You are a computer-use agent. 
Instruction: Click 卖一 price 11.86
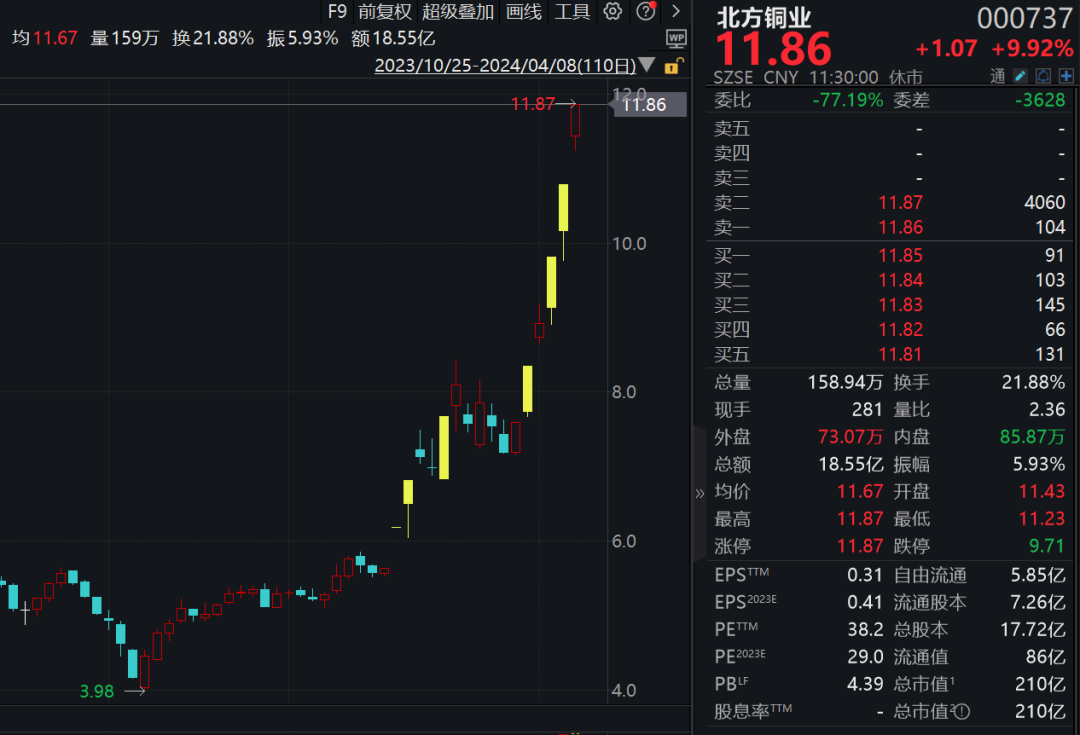coord(900,227)
